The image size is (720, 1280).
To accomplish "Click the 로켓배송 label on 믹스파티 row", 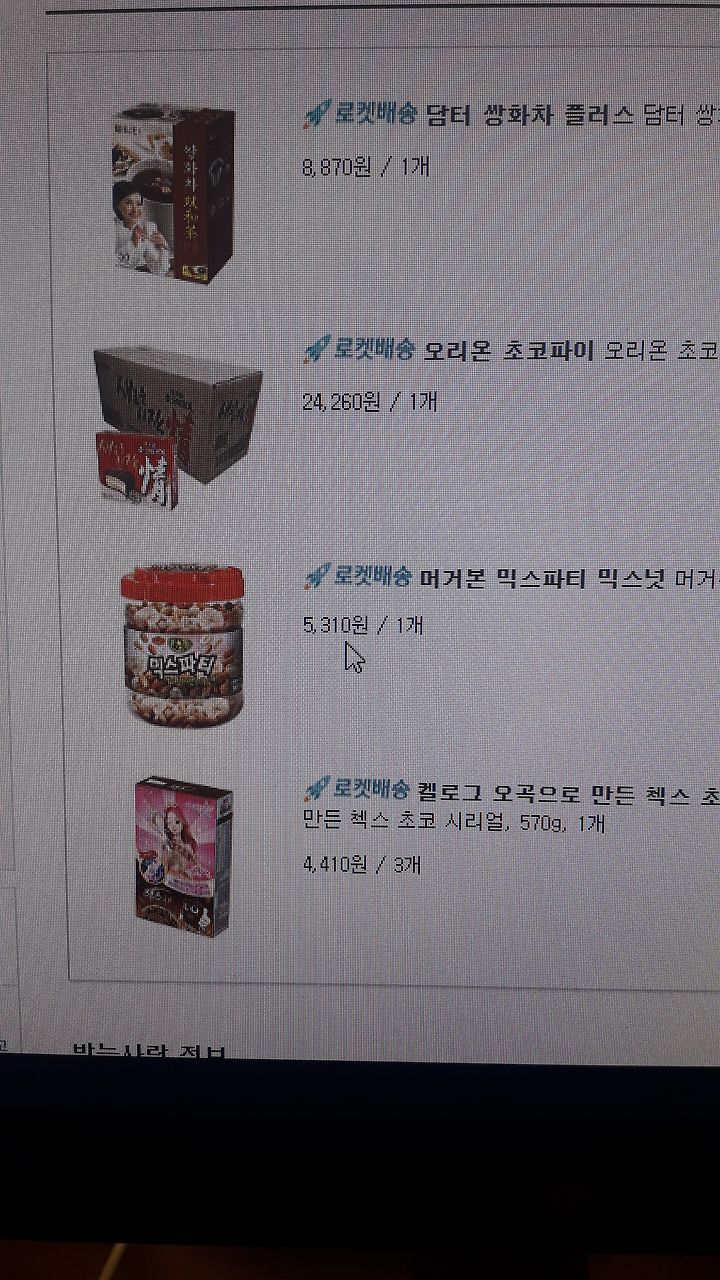I will pyautogui.click(x=372, y=574).
